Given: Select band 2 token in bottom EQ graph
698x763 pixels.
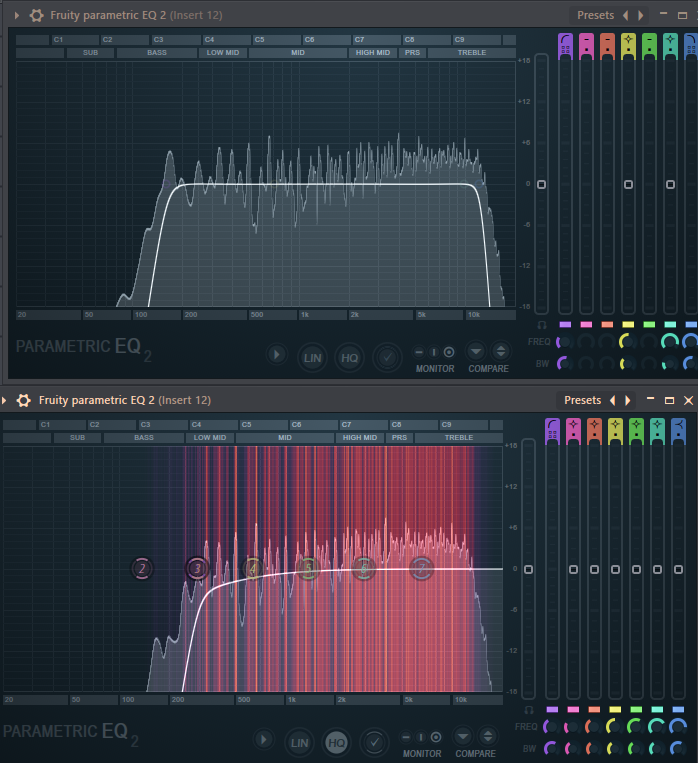Looking at the screenshot, I should click(142, 568).
